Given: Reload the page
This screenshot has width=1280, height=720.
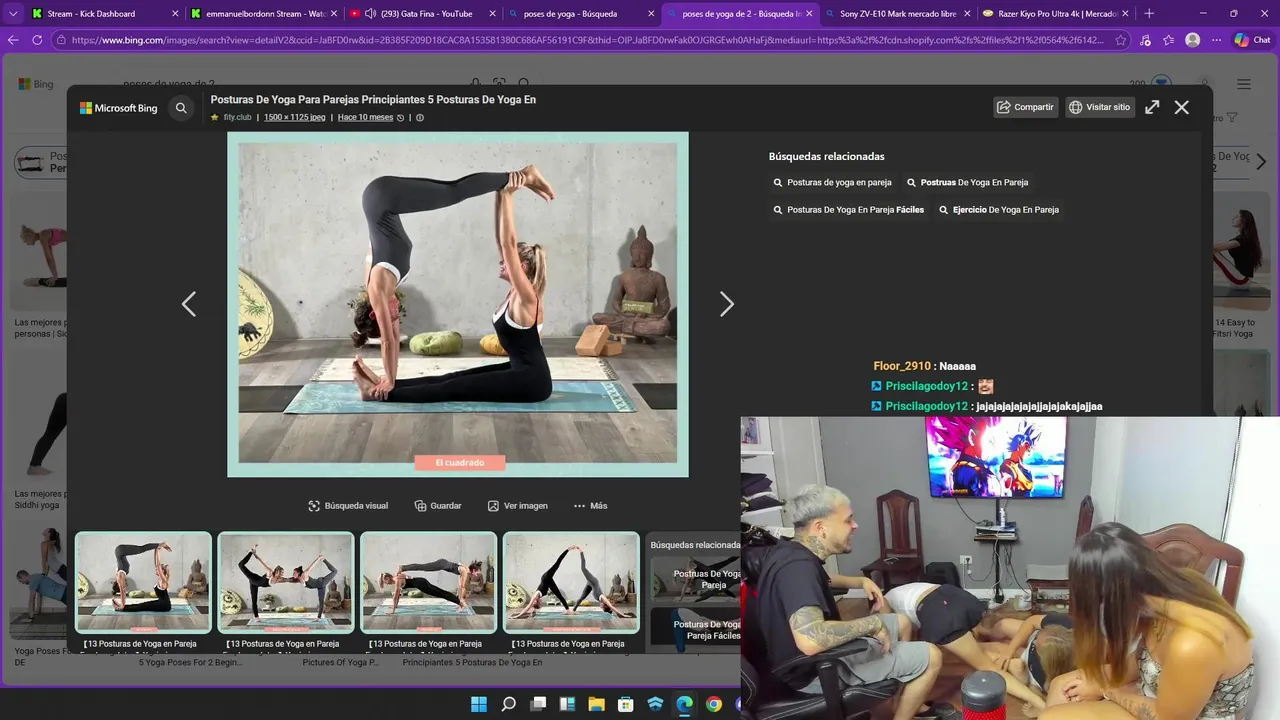Looking at the screenshot, I should (x=37, y=40).
